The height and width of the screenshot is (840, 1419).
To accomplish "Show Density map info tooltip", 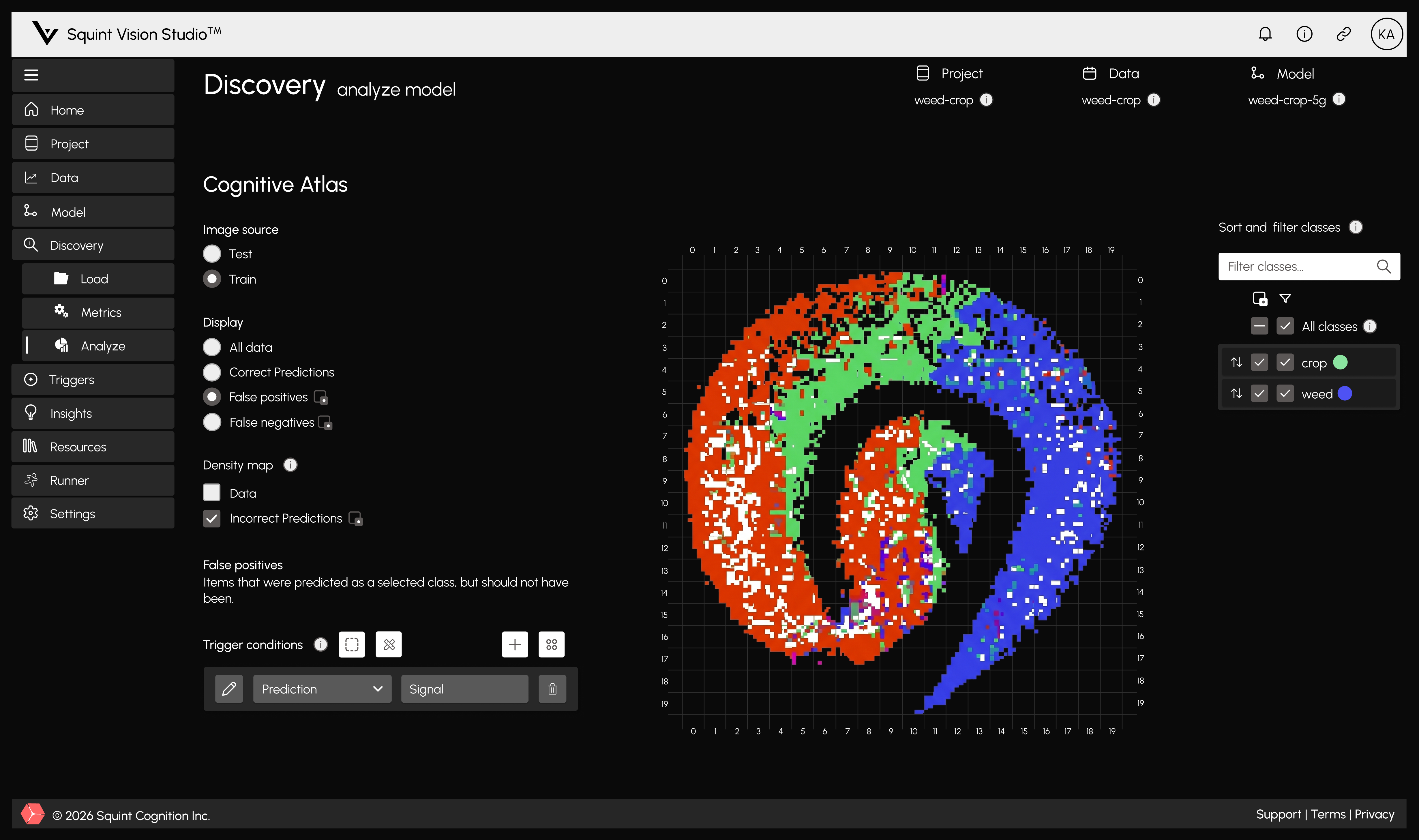I will [x=290, y=465].
